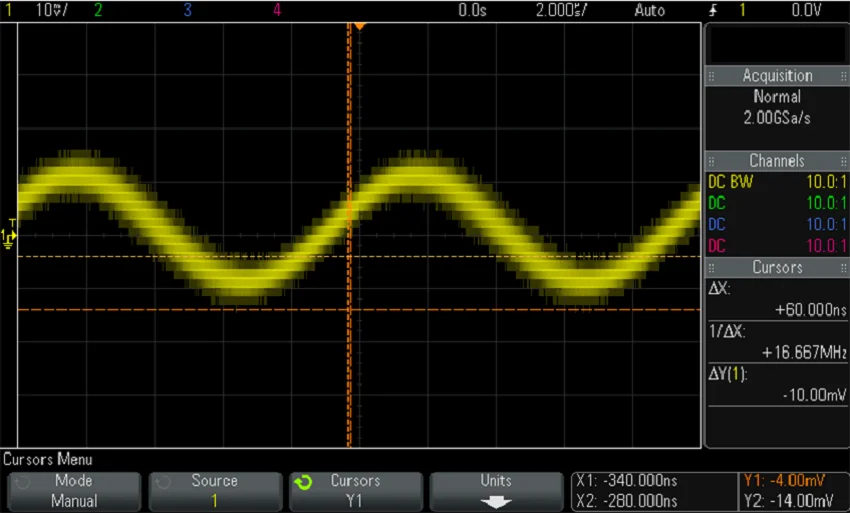Image resolution: width=850 pixels, height=513 pixels.
Task: Click the rotate icon on the Mode softkey
Action: click(22, 481)
